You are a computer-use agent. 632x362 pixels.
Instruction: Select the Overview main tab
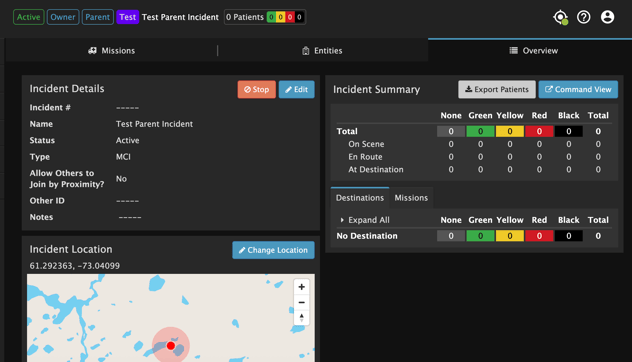(x=534, y=50)
